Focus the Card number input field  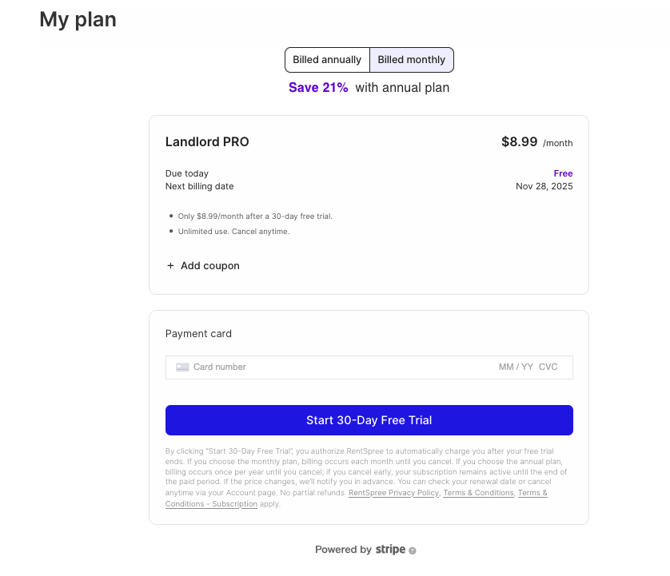click(x=300, y=367)
